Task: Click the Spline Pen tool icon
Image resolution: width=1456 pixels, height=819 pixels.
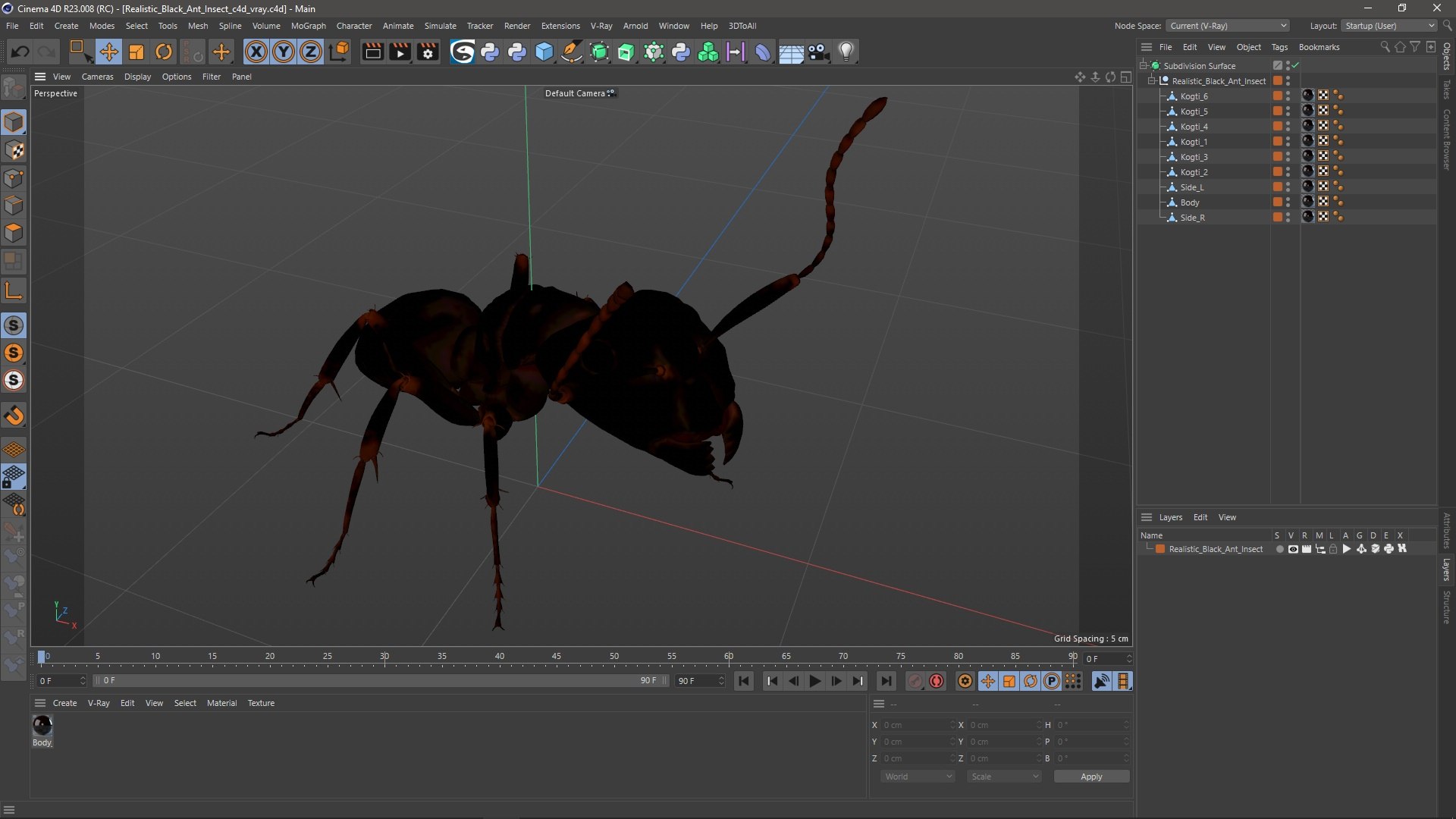Action: tap(572, 52)
